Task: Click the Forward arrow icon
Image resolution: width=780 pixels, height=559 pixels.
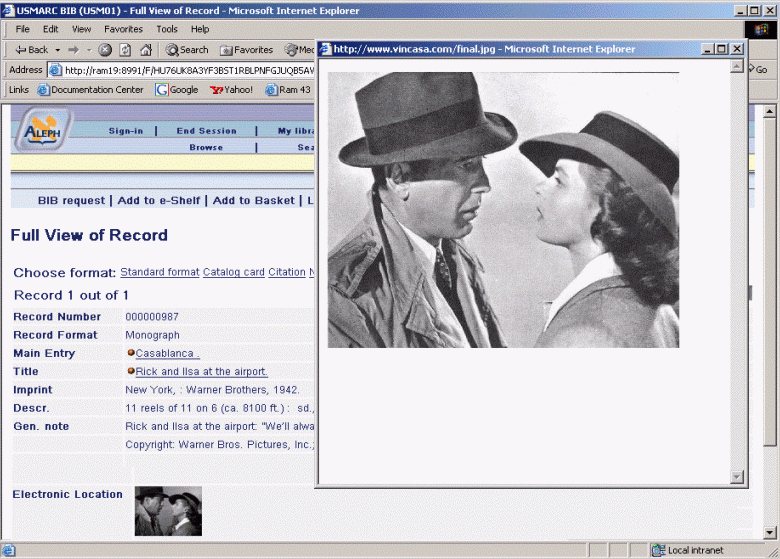Action: tap(73, 50)
